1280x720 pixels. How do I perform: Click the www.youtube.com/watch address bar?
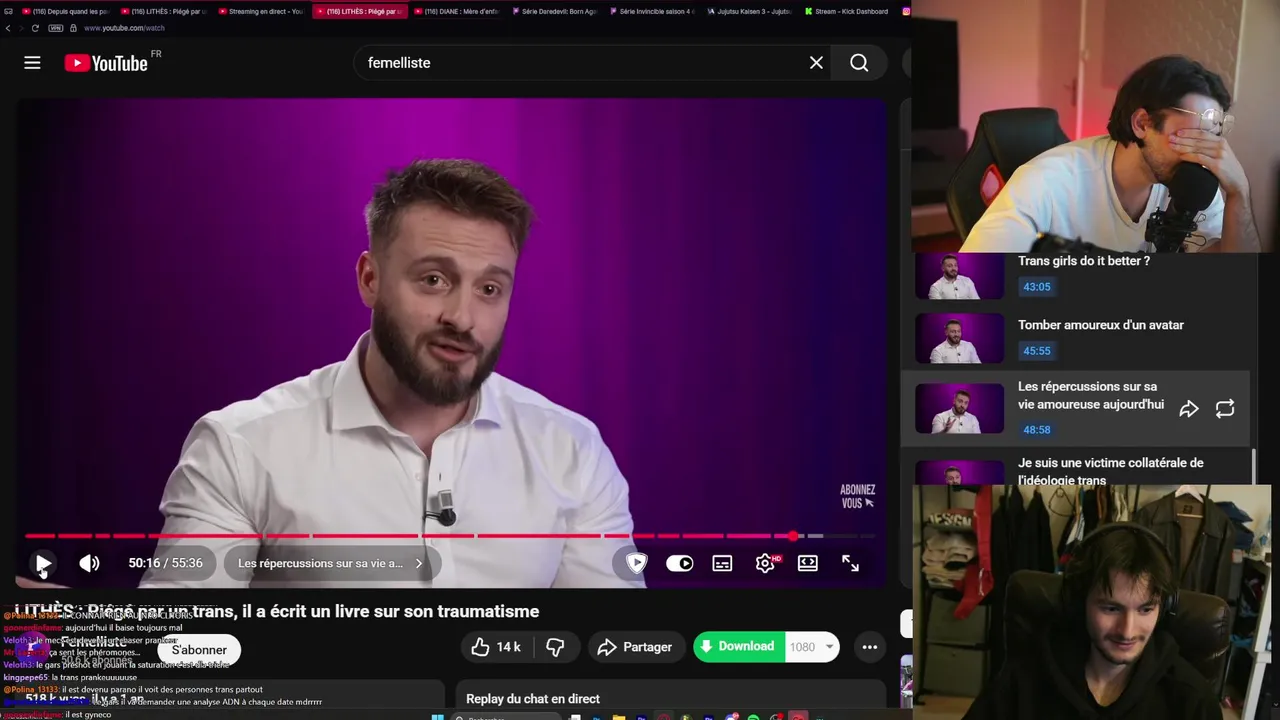pyautogui.click(x=124, y=28)
